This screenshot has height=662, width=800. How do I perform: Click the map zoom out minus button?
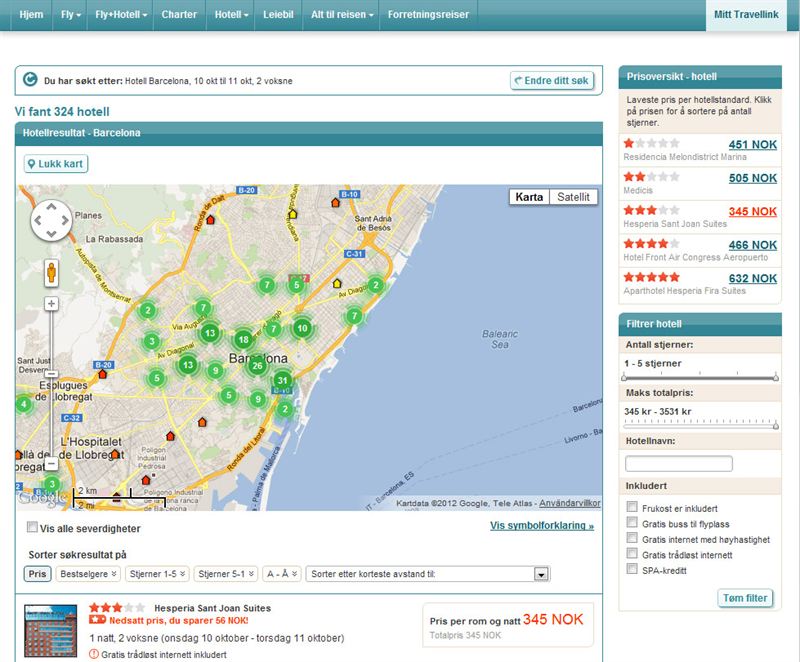click(51, 464)
